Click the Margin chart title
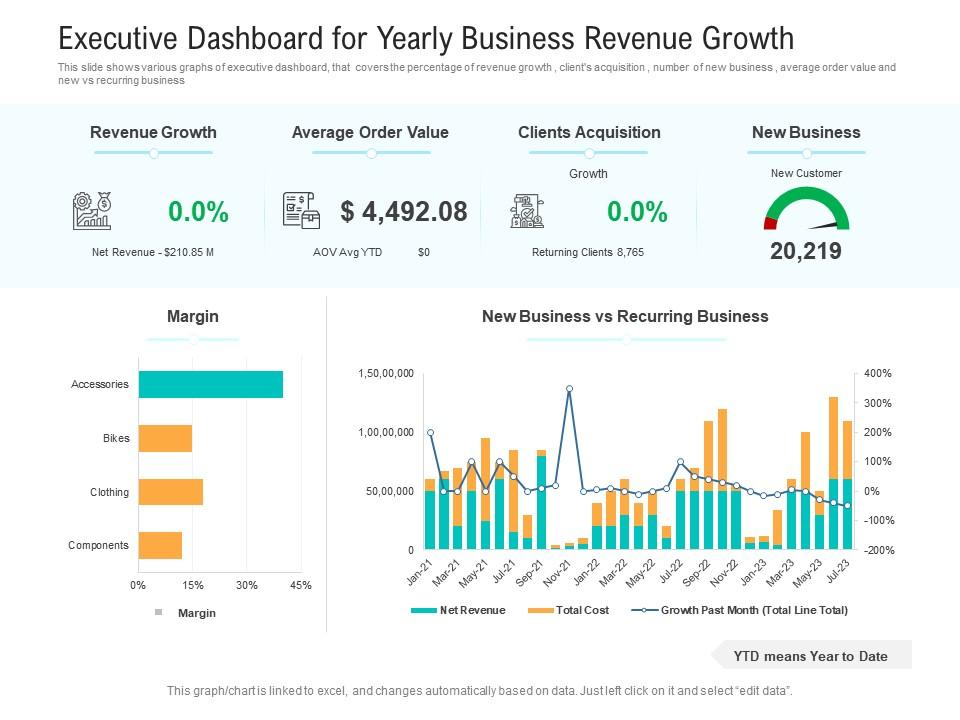This screenshot has height=720, width=960. 193,317
